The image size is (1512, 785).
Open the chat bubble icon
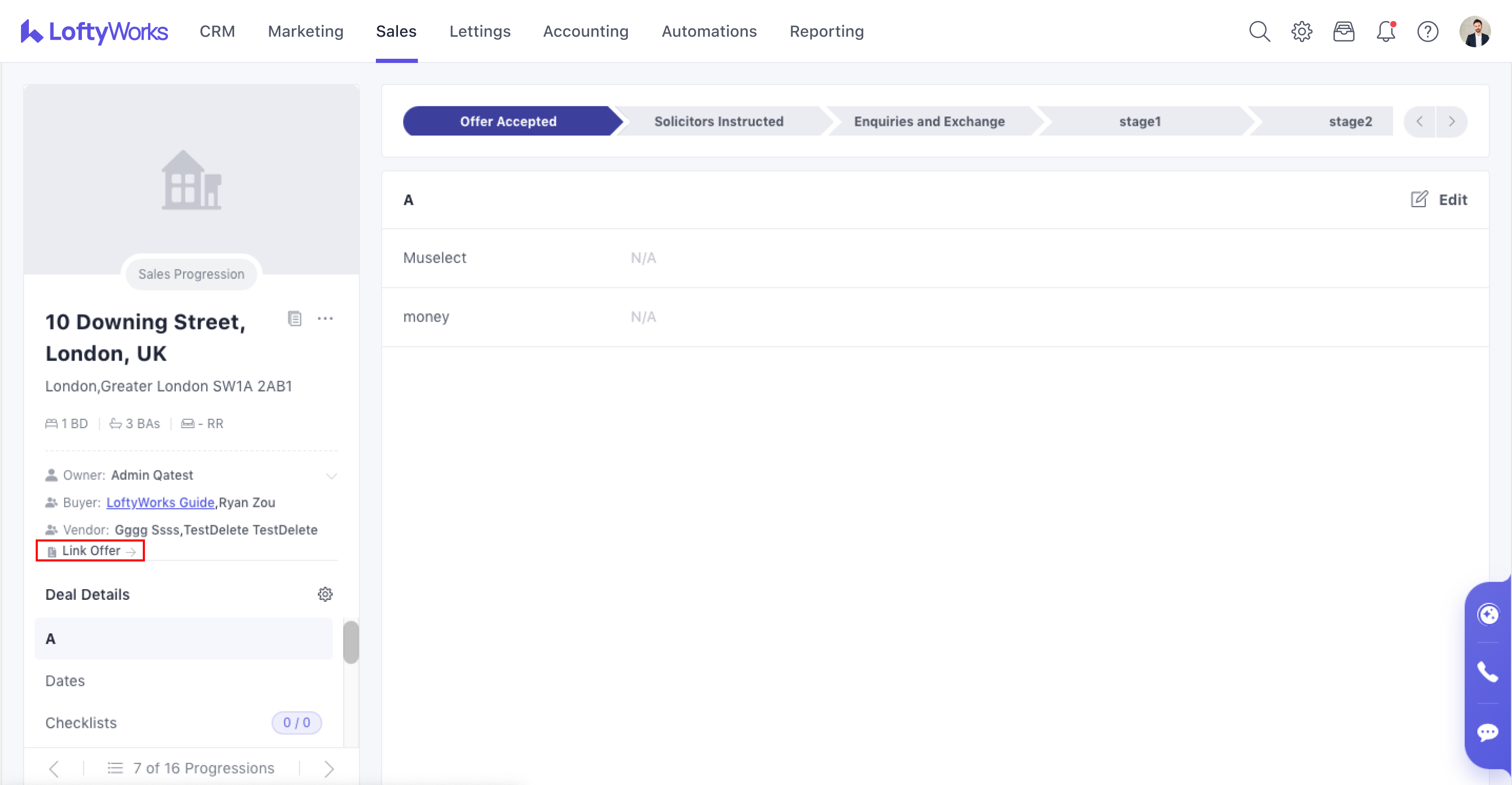coord(1487,732)
